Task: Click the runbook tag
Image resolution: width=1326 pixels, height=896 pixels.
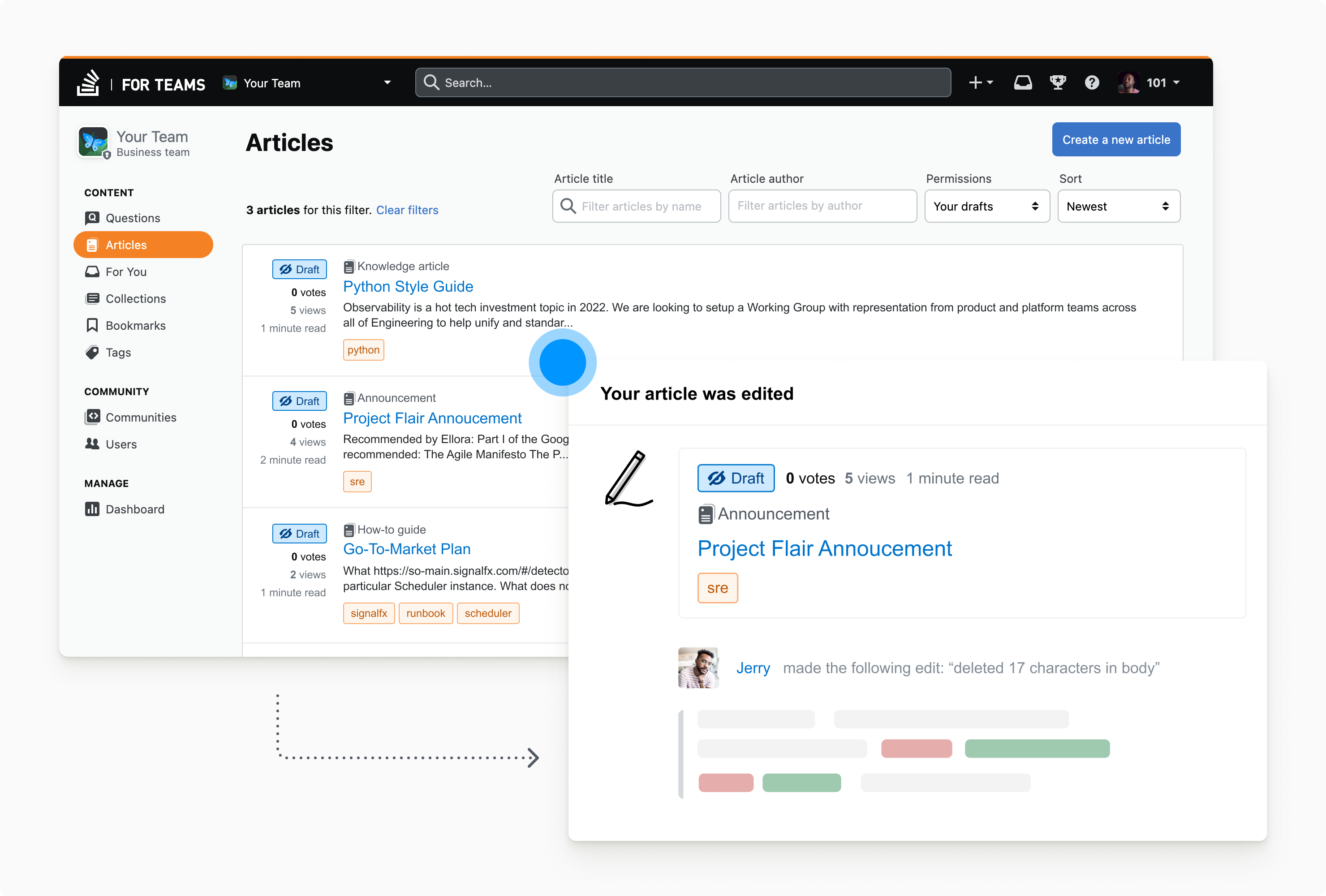Action: pos(426,613)
